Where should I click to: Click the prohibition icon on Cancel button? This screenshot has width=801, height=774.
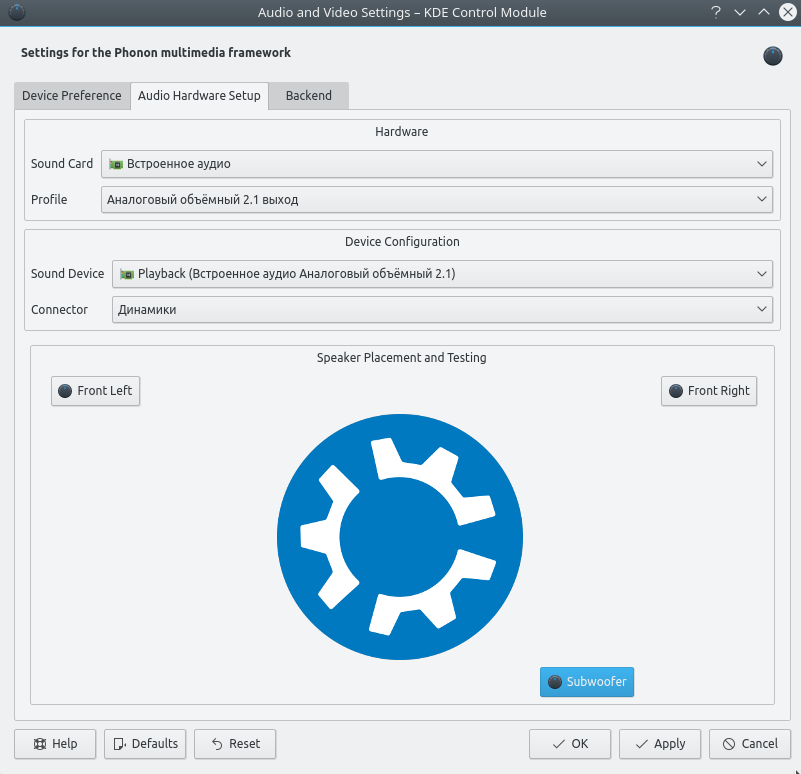(729, 744)
